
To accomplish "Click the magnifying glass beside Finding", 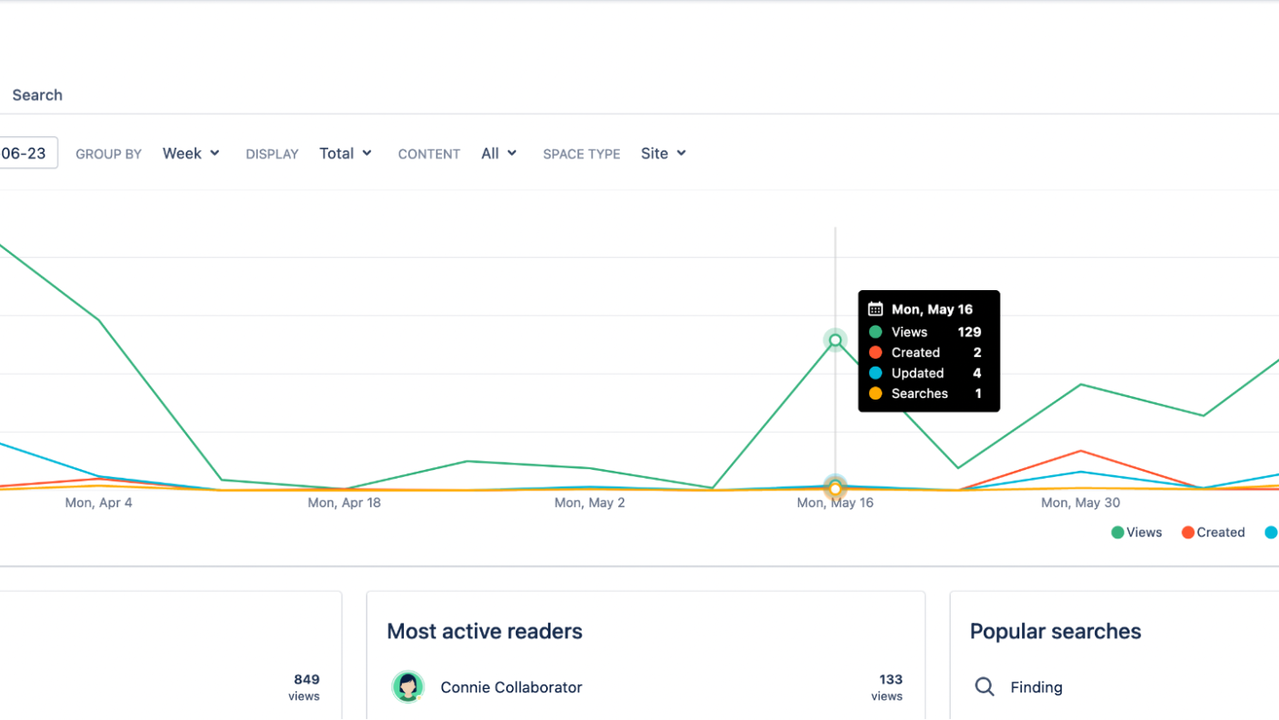I will [984, 687].
